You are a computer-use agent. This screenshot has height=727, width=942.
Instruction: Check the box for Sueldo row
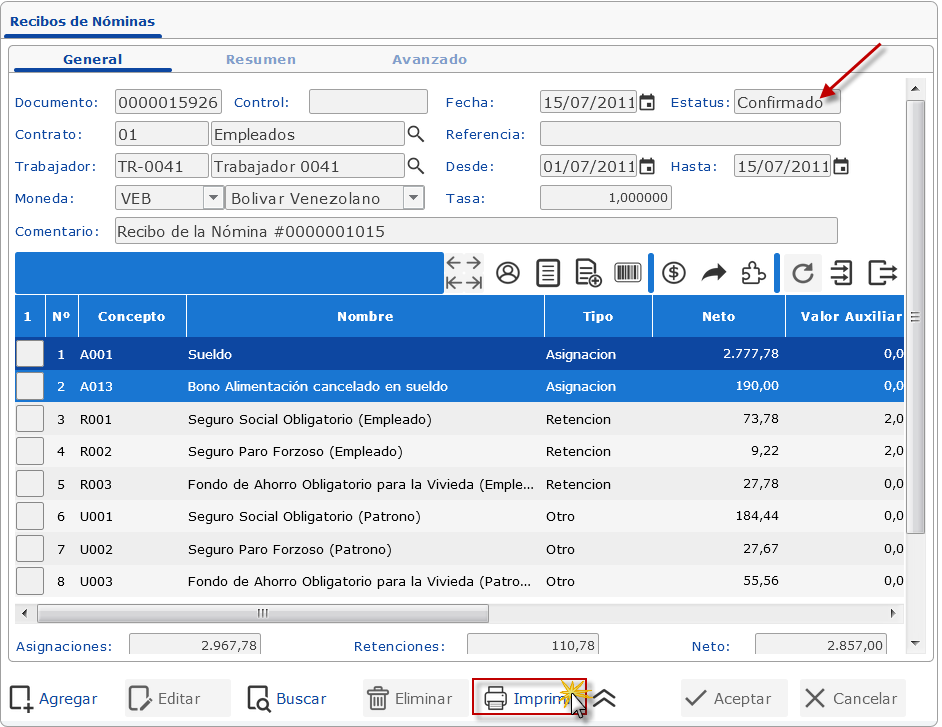click(30, 354)
